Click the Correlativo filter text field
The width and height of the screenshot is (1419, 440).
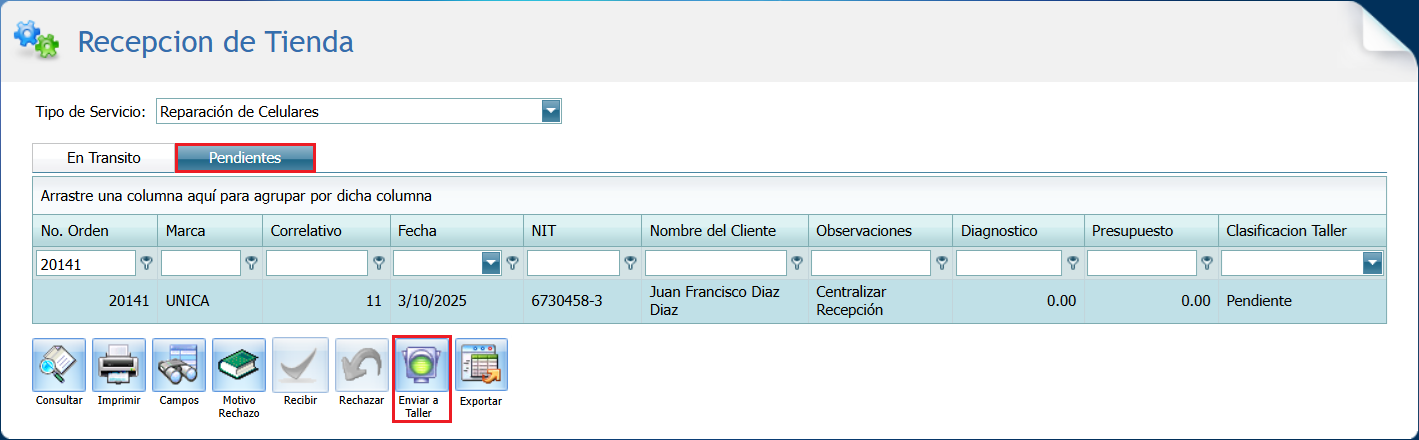click(317, 263)
